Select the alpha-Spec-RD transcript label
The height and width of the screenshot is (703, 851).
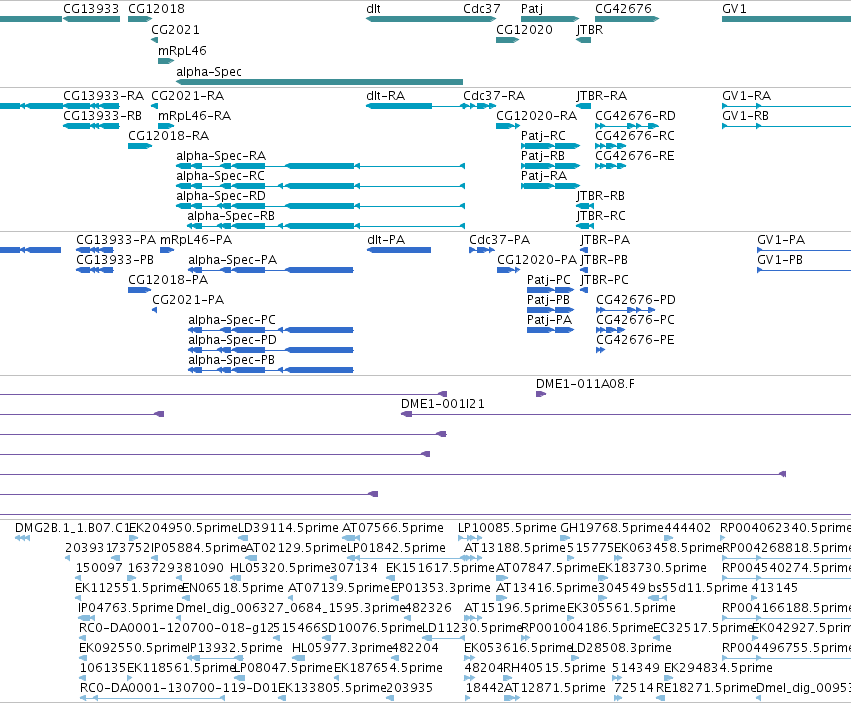tap(221, 196)
